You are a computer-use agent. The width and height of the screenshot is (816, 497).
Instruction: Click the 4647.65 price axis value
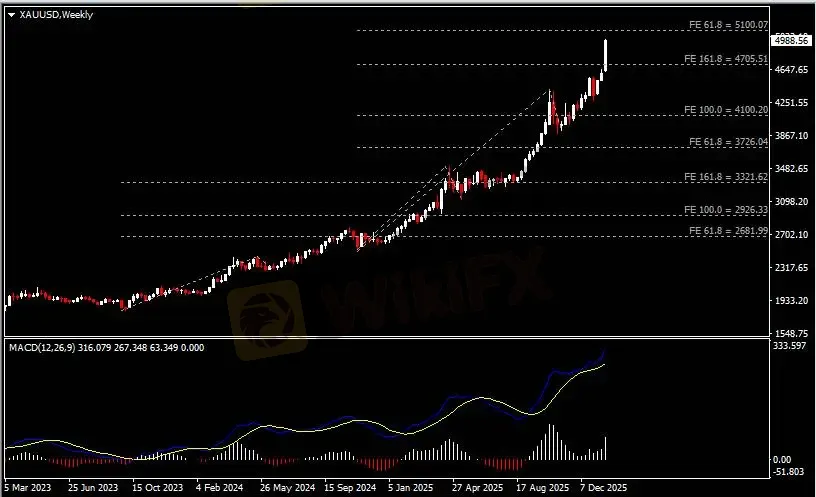791,69
